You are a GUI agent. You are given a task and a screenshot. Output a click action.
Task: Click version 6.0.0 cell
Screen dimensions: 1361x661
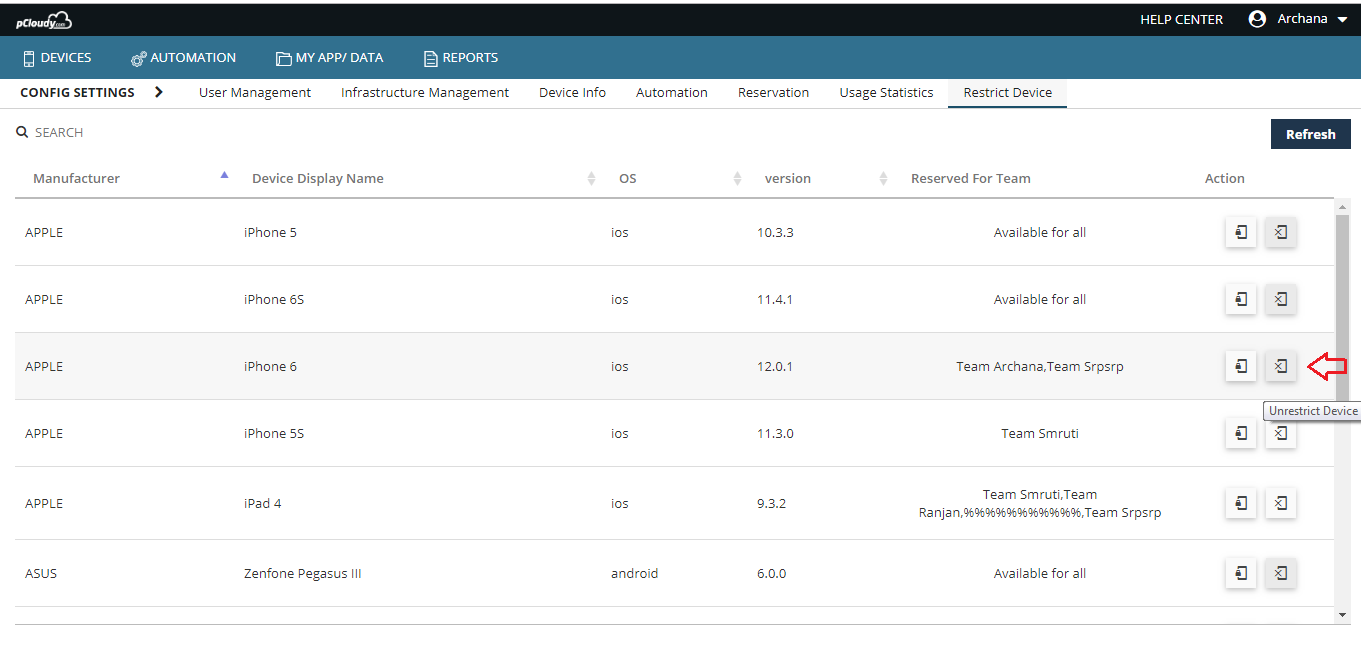[771, 573]
